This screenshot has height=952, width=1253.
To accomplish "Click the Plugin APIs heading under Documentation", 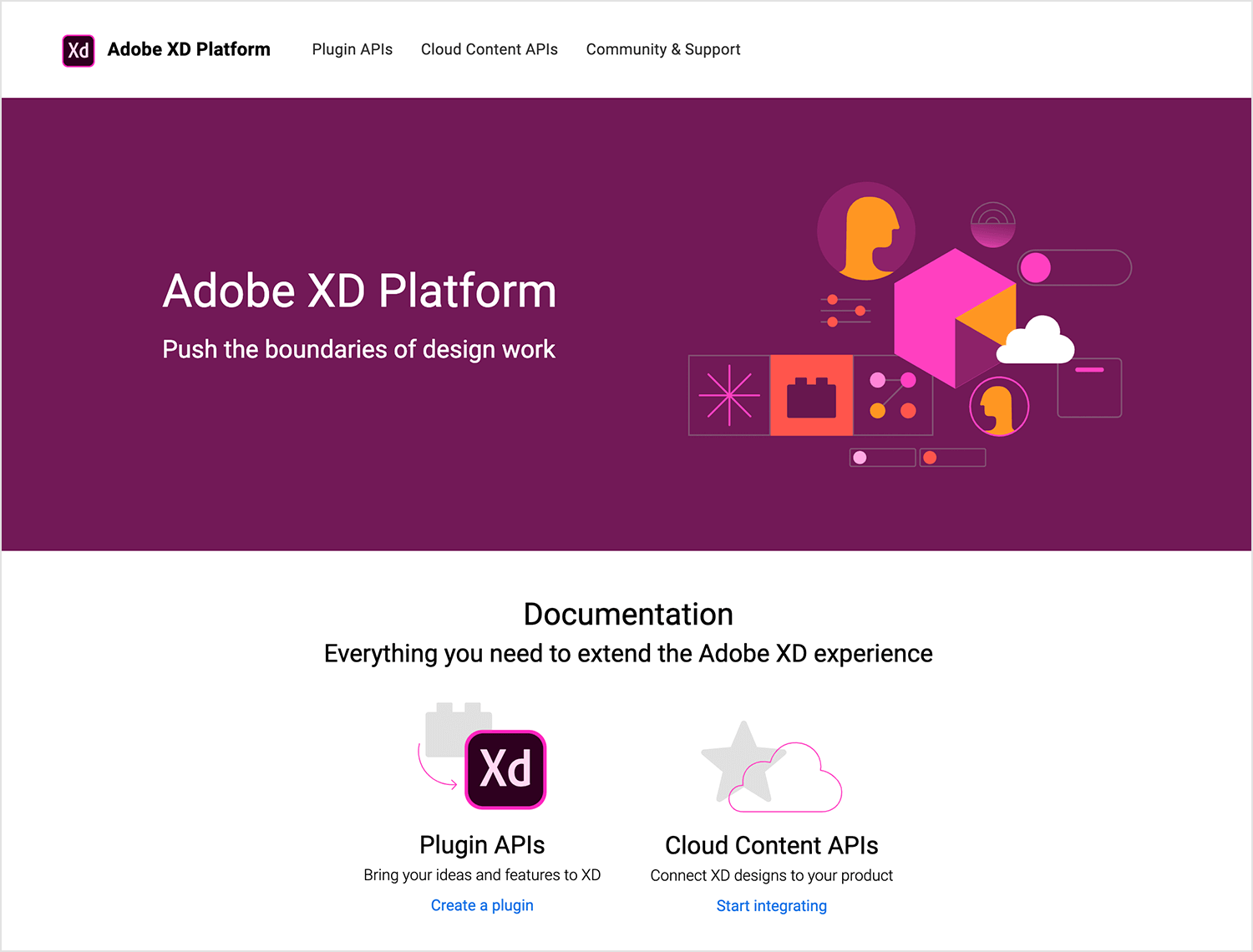I will (x=482, y=845).
